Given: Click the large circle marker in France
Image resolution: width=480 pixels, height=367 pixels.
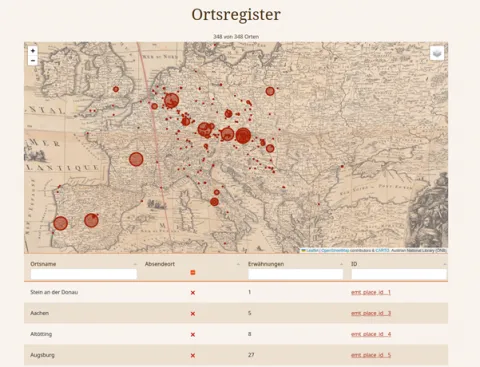Looking at the screenshot, I should click(136, 159).
